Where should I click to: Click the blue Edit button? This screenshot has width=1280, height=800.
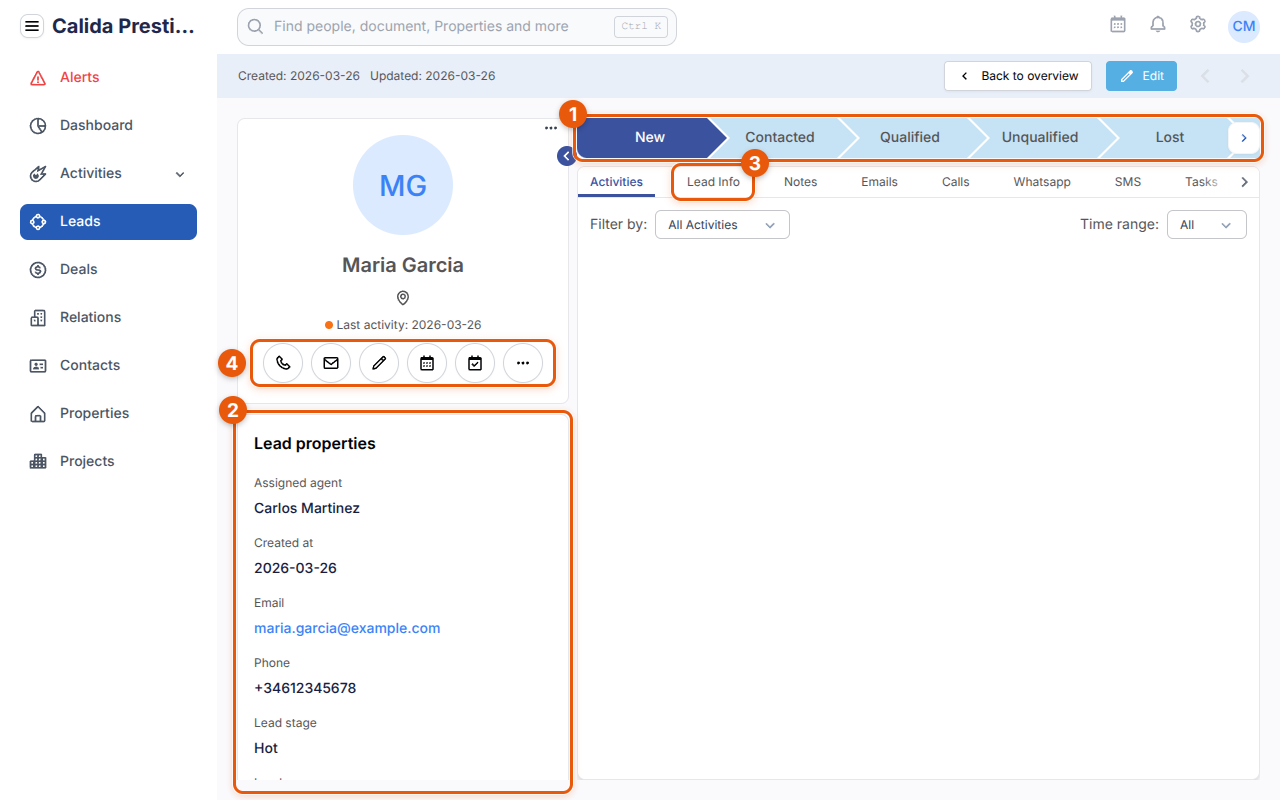pyautogui.click(x=1141, y=76)
